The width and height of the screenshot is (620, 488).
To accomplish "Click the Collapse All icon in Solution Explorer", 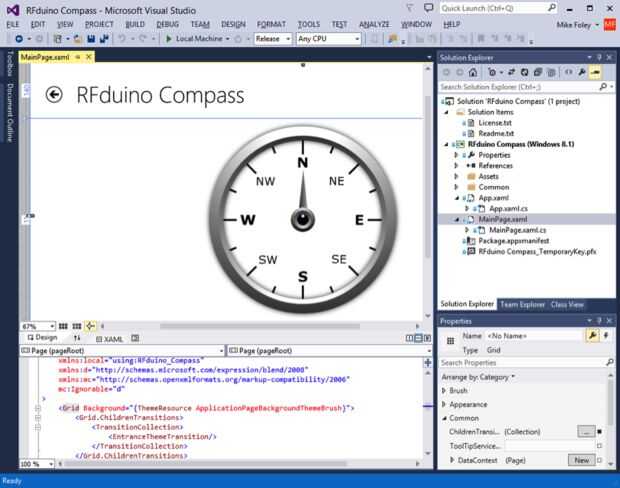I will [538, 72].
